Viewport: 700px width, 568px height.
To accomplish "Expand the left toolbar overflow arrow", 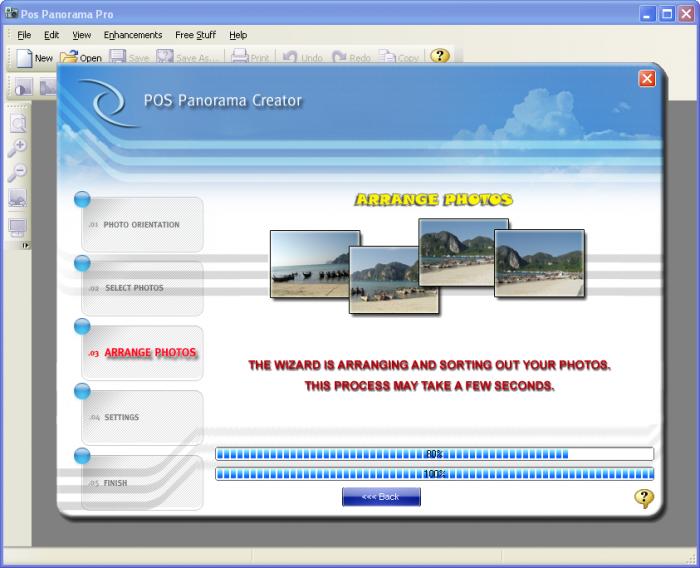I will coord(25,245).
